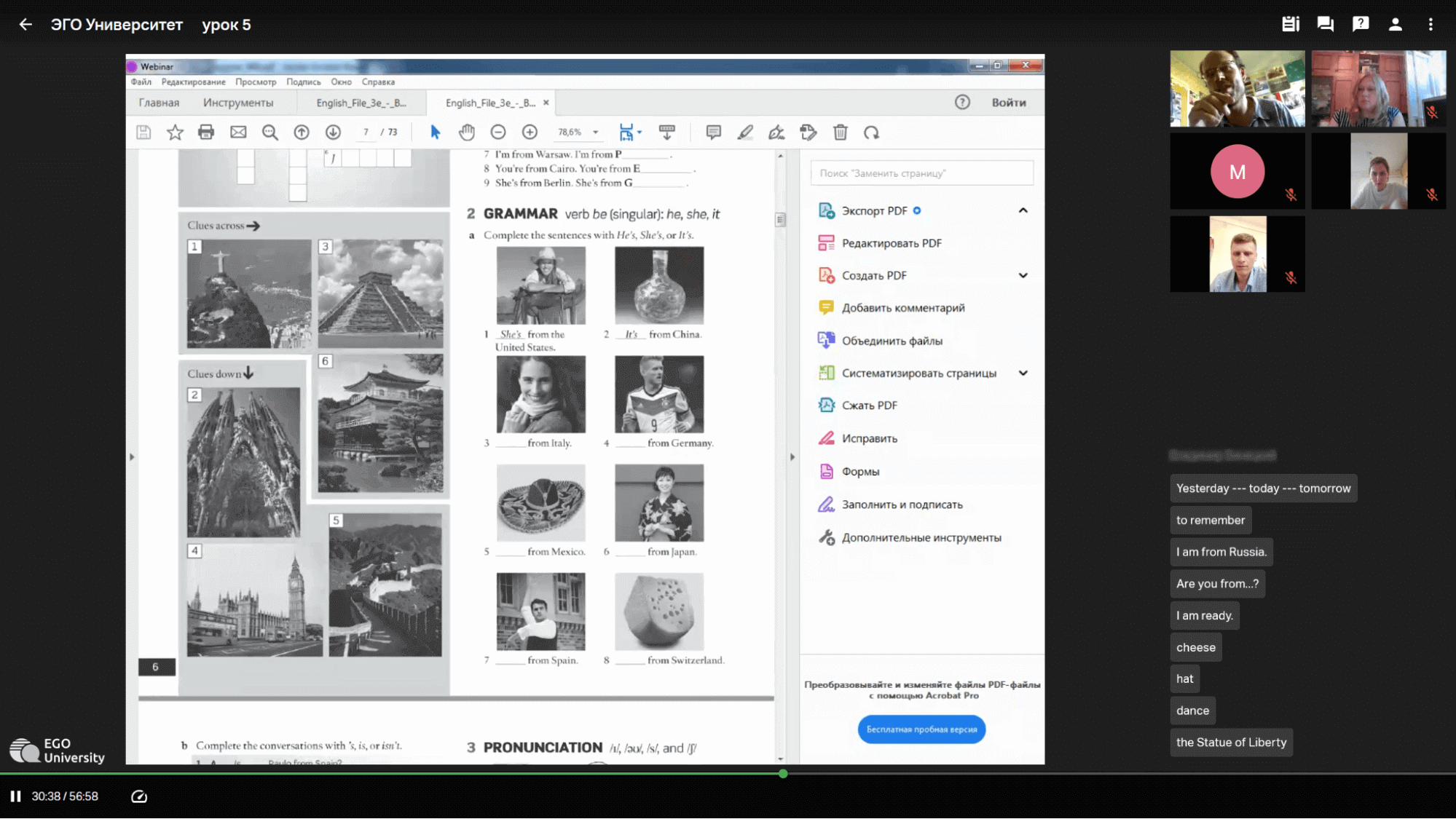The width and height of the screenshot is (1456, 819).
Task: Collapse the right tools pane arrow
Action: click(792, 457)
